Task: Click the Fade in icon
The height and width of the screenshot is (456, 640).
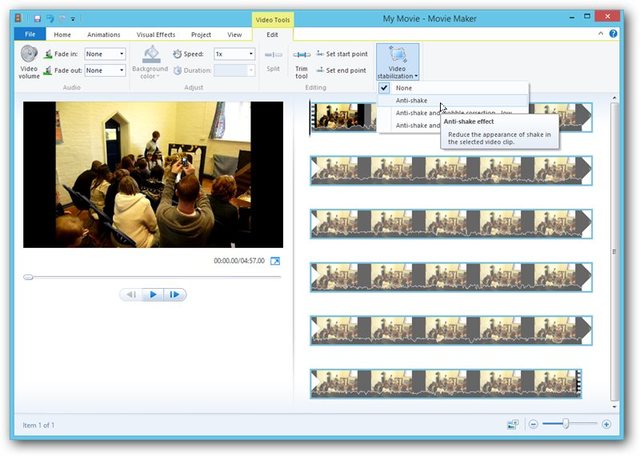Action: click(x=48, y=54)
